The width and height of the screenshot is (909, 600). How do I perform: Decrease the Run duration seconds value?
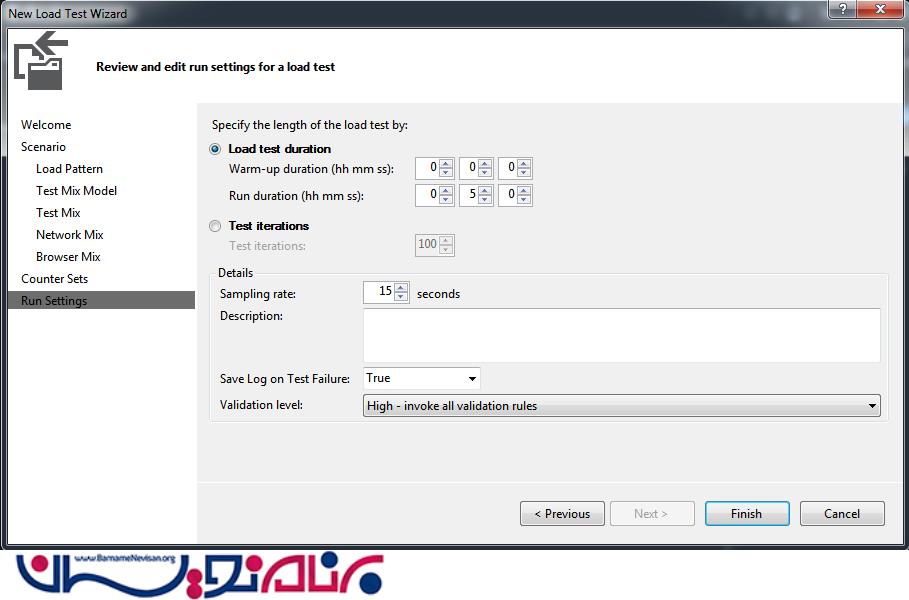[x=524, y=200]
